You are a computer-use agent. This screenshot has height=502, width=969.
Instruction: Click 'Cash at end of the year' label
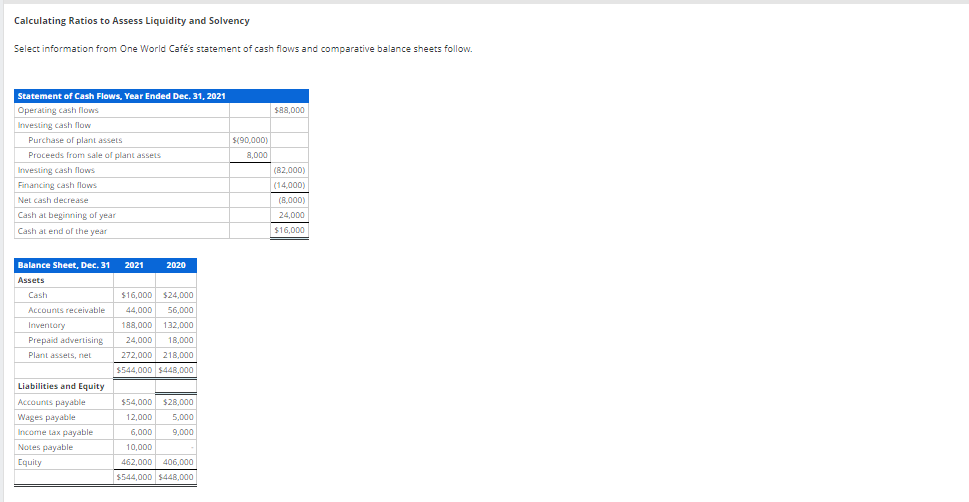(62, 231)
